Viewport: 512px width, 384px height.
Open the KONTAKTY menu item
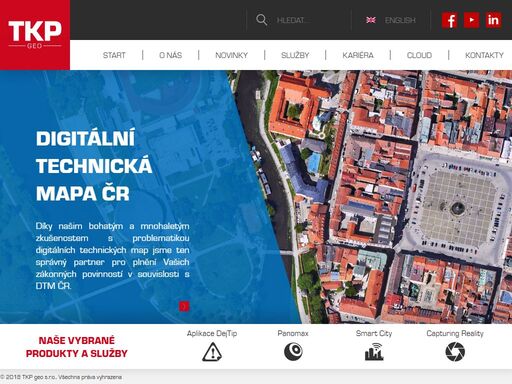click(484, 55)
